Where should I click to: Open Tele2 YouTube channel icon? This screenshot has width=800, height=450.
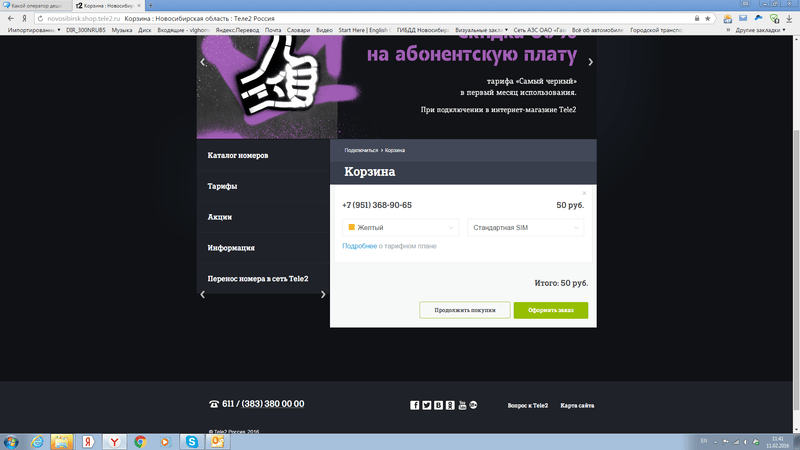(462, 405)
